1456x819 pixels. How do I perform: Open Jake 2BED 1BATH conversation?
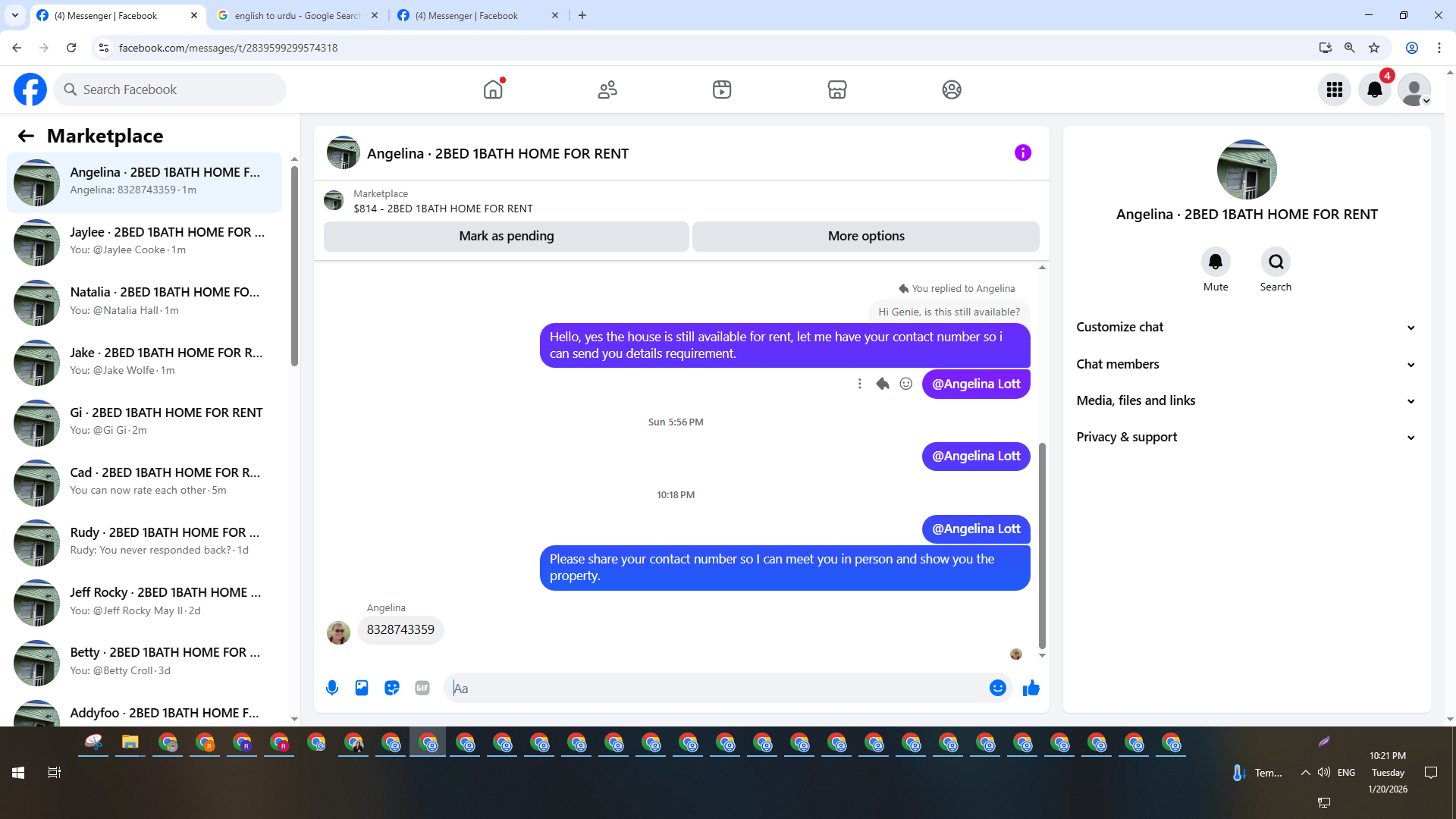click(144, 362)
